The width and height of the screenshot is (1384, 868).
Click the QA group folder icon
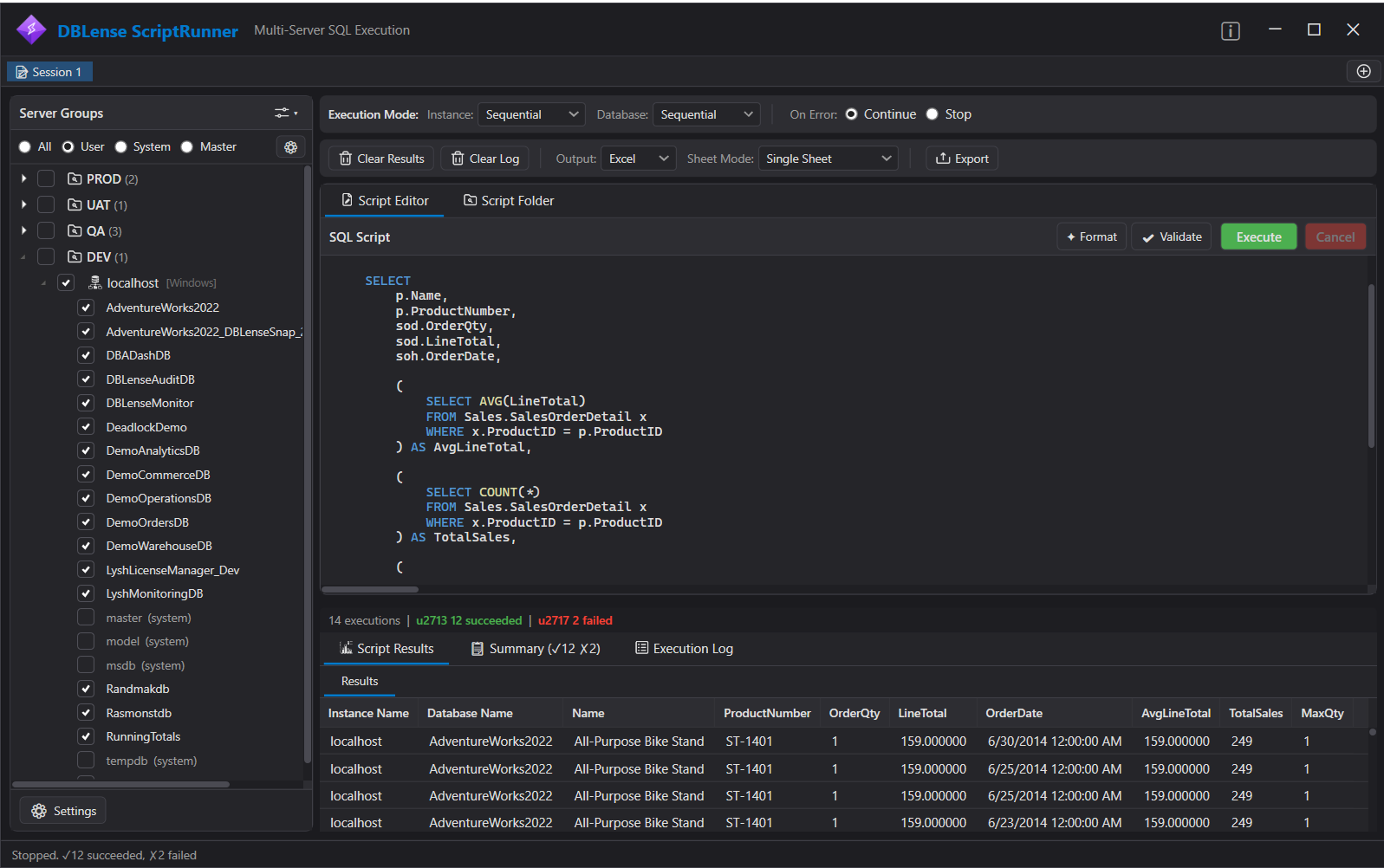point(75,230)
